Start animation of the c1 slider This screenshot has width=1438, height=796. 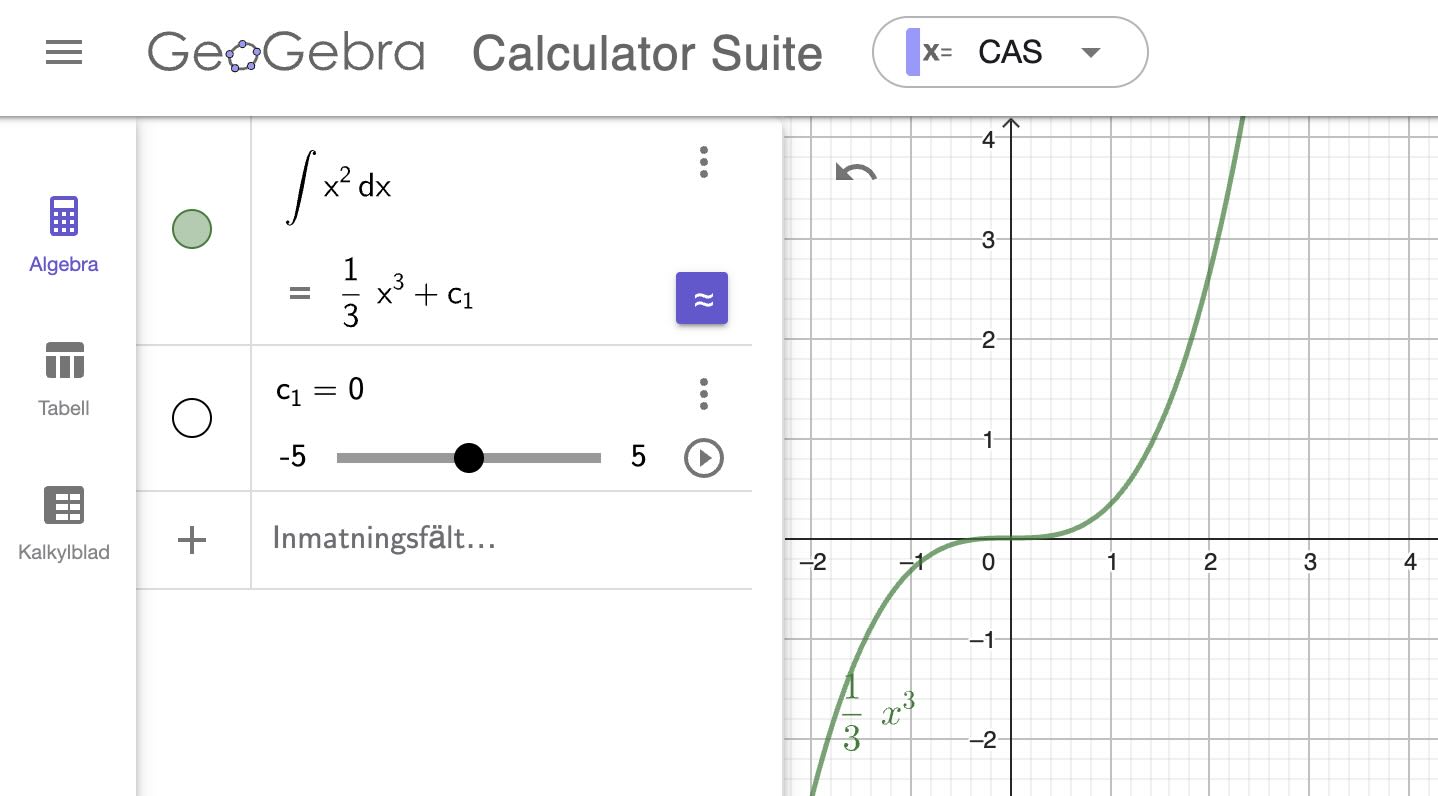[x=704, y=457]
